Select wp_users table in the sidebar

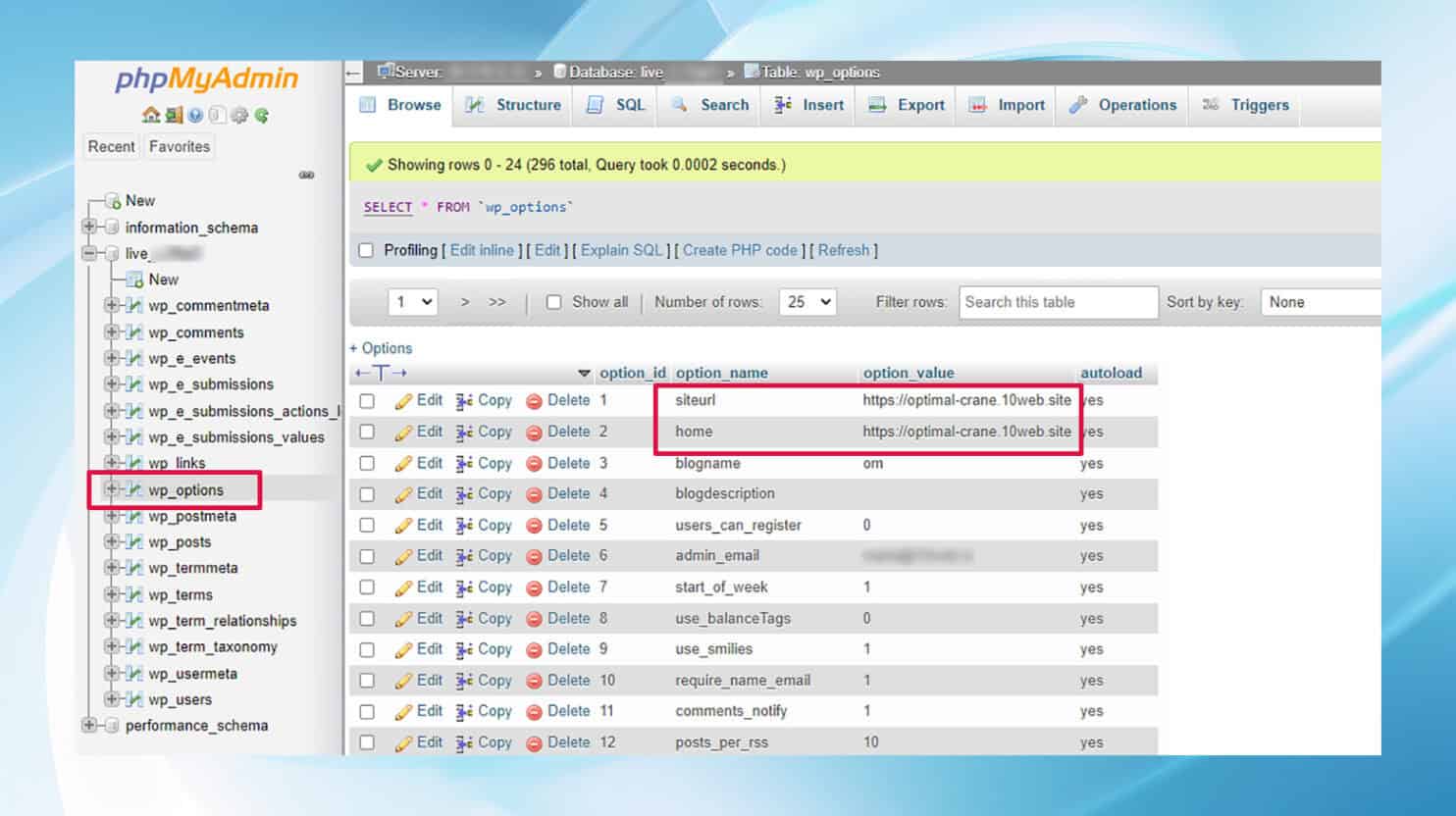pyautogui.click(x=180, y=699)
